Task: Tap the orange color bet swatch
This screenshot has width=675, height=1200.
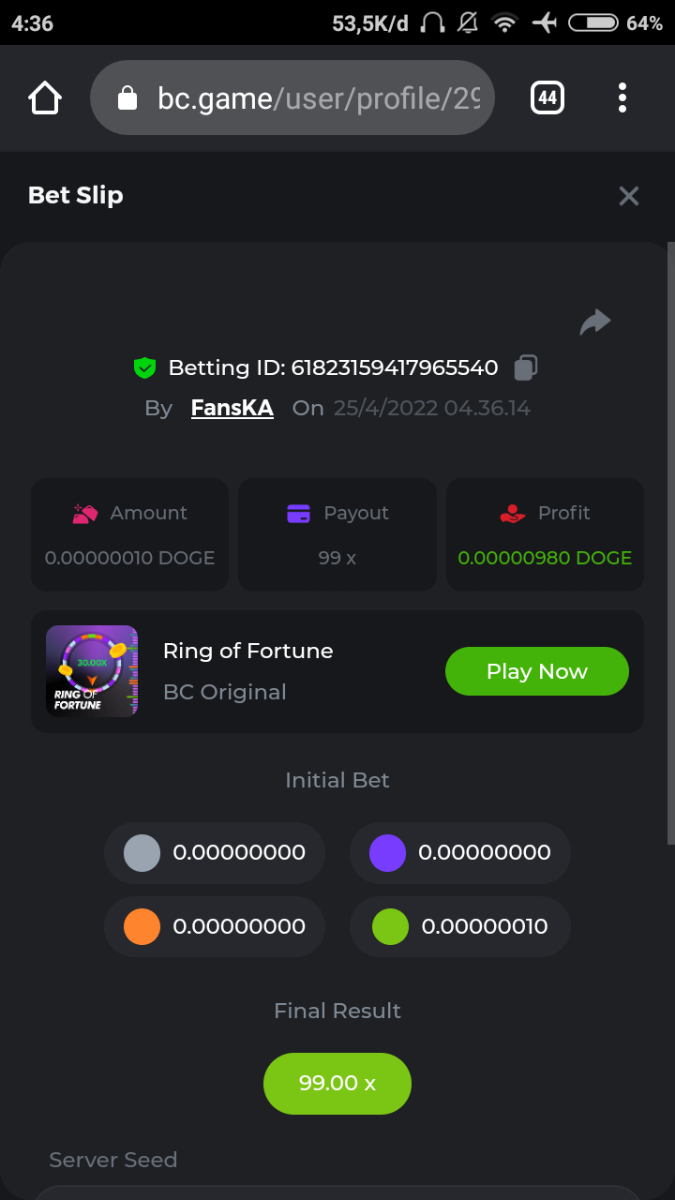Action: pyautogui.click(x=142, y=927)
